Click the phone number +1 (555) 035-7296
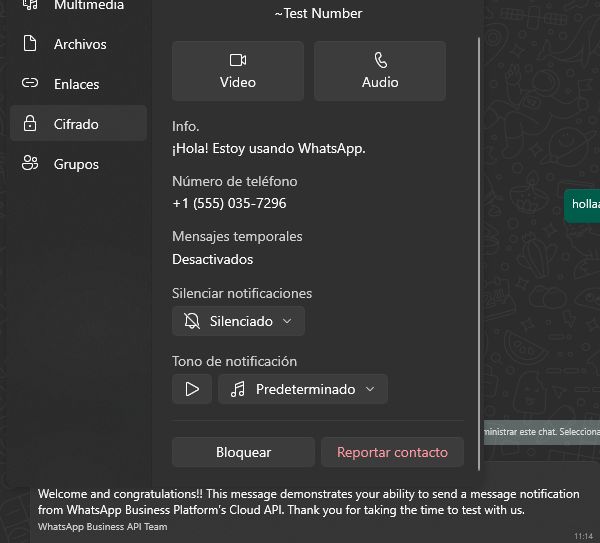Image resolution: width=600 pixels, height=543 pixels. (229, 203)
